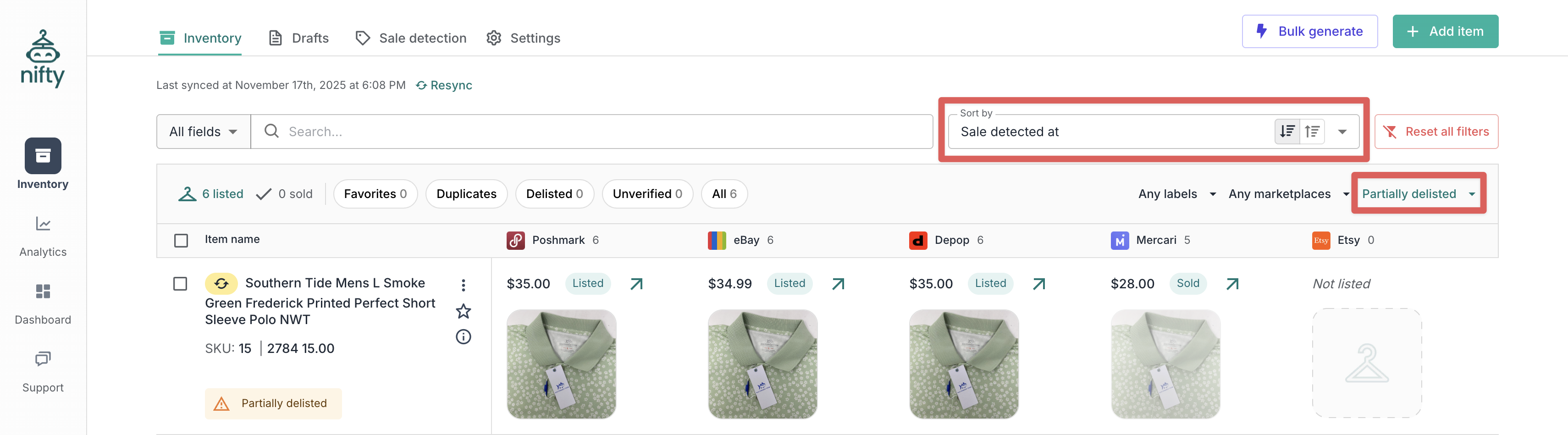Open the Poshmark listing external link arrow
Screen dimensions: 1568x435
636,284
